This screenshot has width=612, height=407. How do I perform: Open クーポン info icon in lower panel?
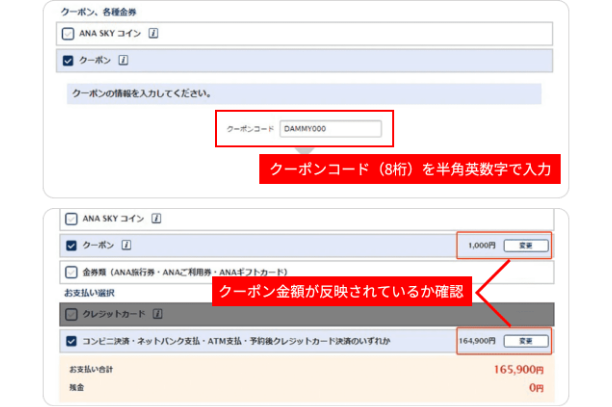click(124, 244)
